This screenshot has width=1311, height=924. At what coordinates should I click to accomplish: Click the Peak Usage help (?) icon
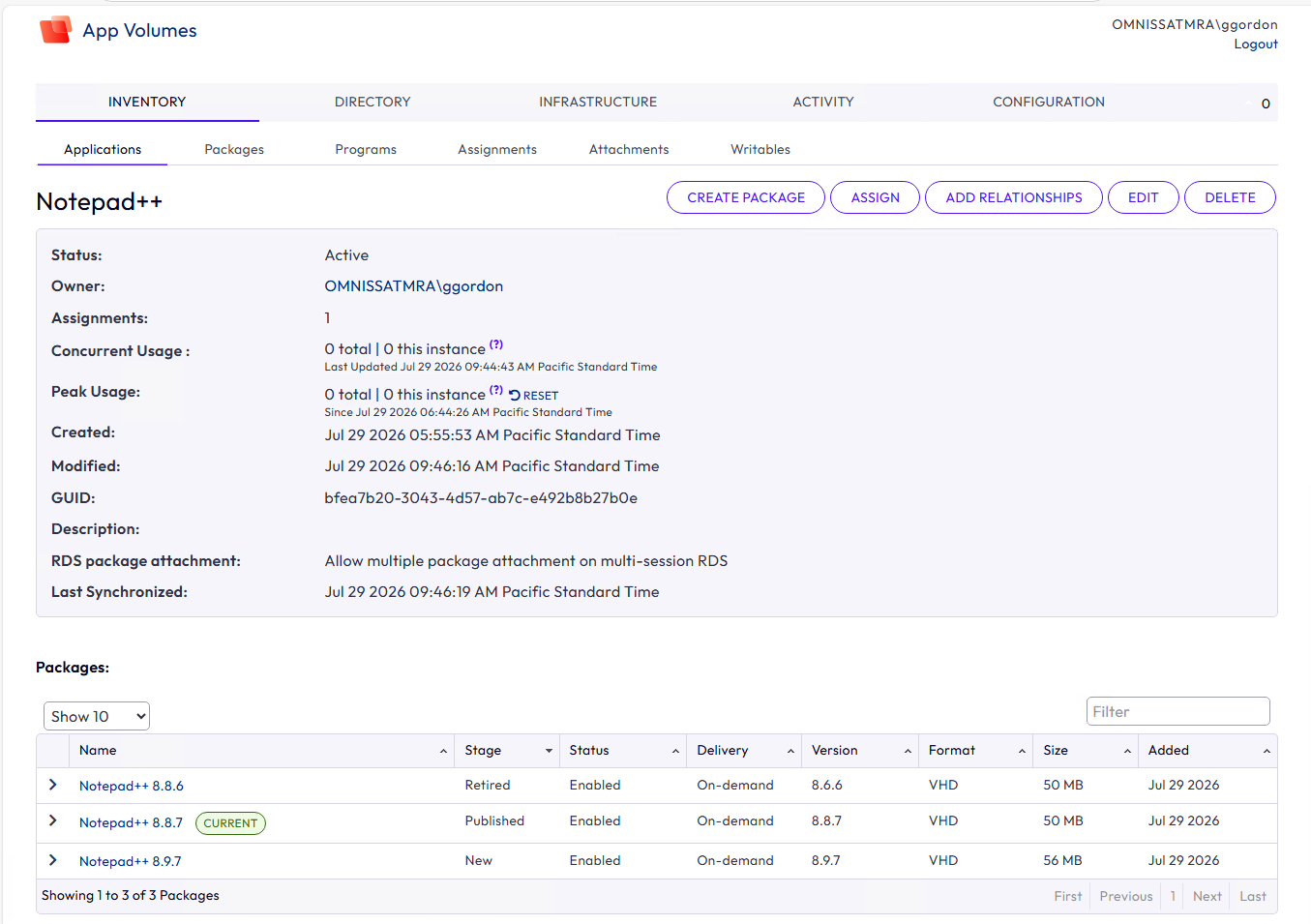496,390
